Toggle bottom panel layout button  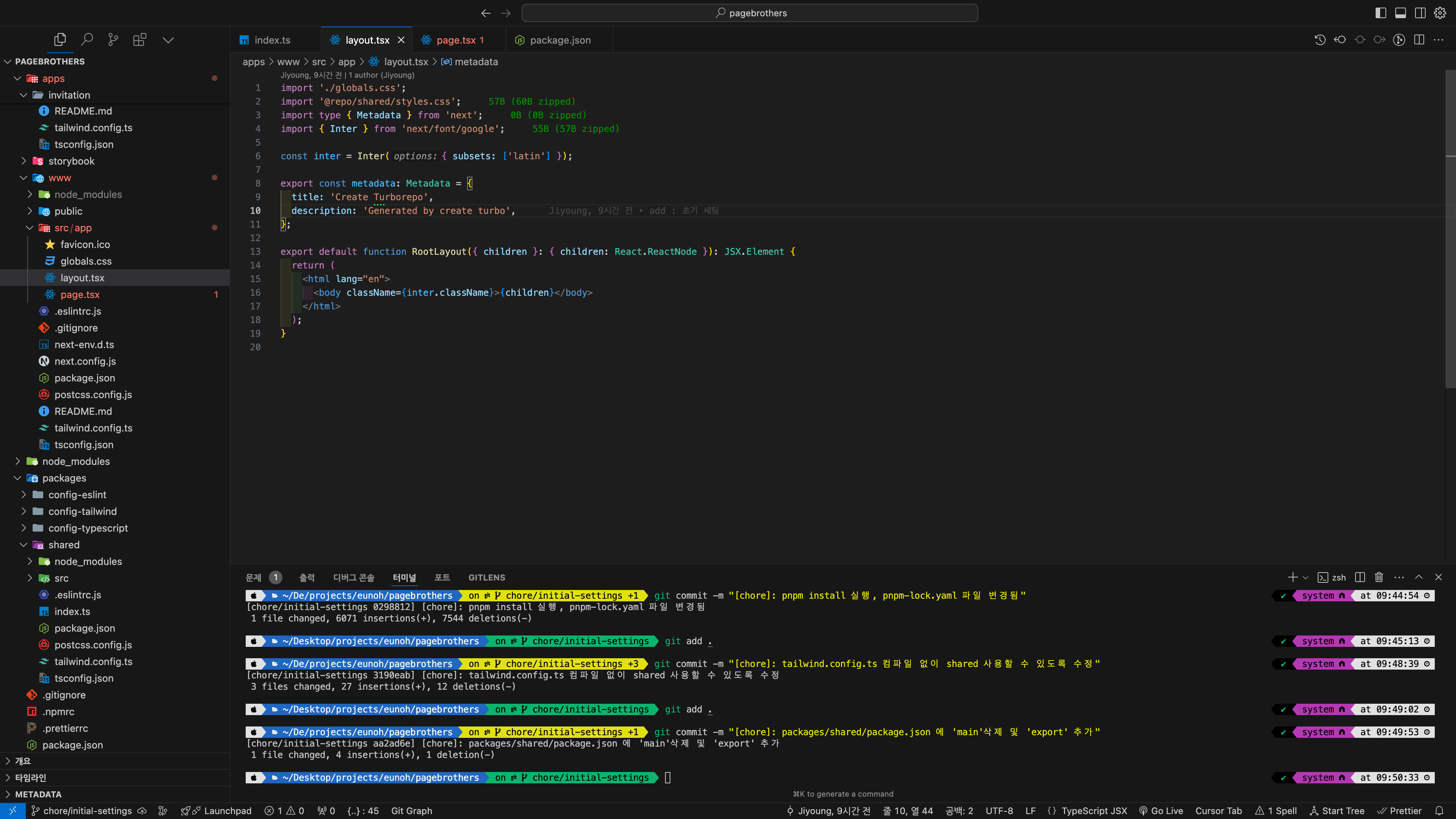[1400, 13]
